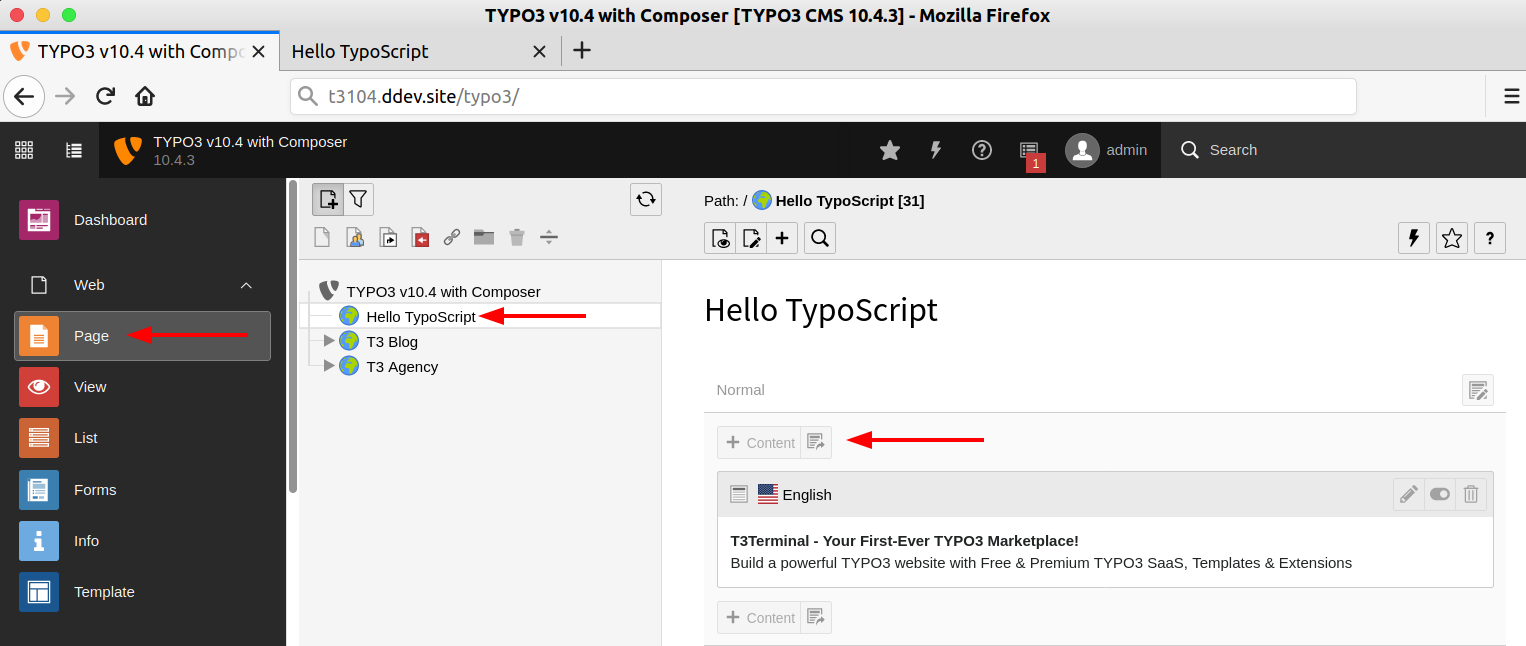
Task: Open the Info module
Action: (x=143, y=541)
